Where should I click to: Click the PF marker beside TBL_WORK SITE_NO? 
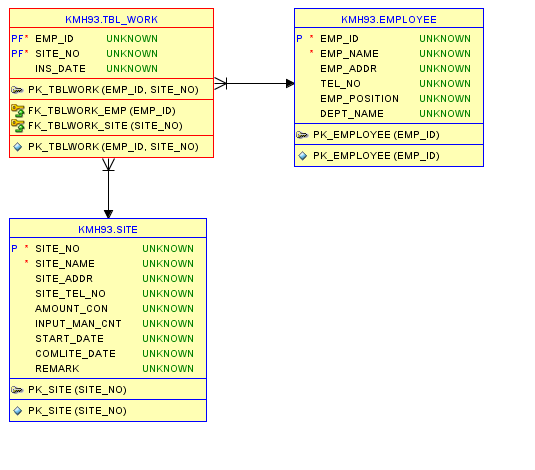[x=17, y=54]
